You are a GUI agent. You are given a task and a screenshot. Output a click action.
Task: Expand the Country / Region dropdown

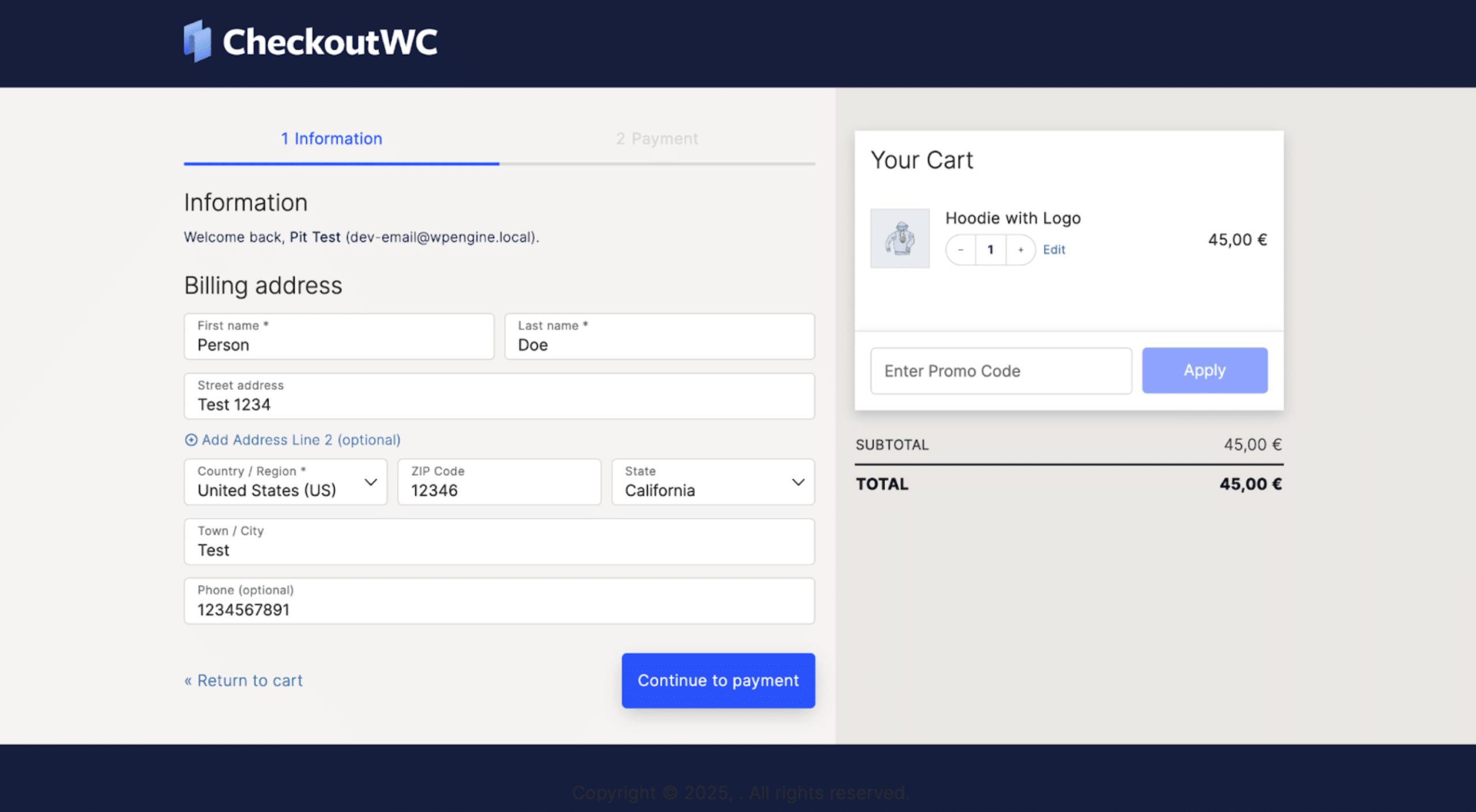coord(286,482)
